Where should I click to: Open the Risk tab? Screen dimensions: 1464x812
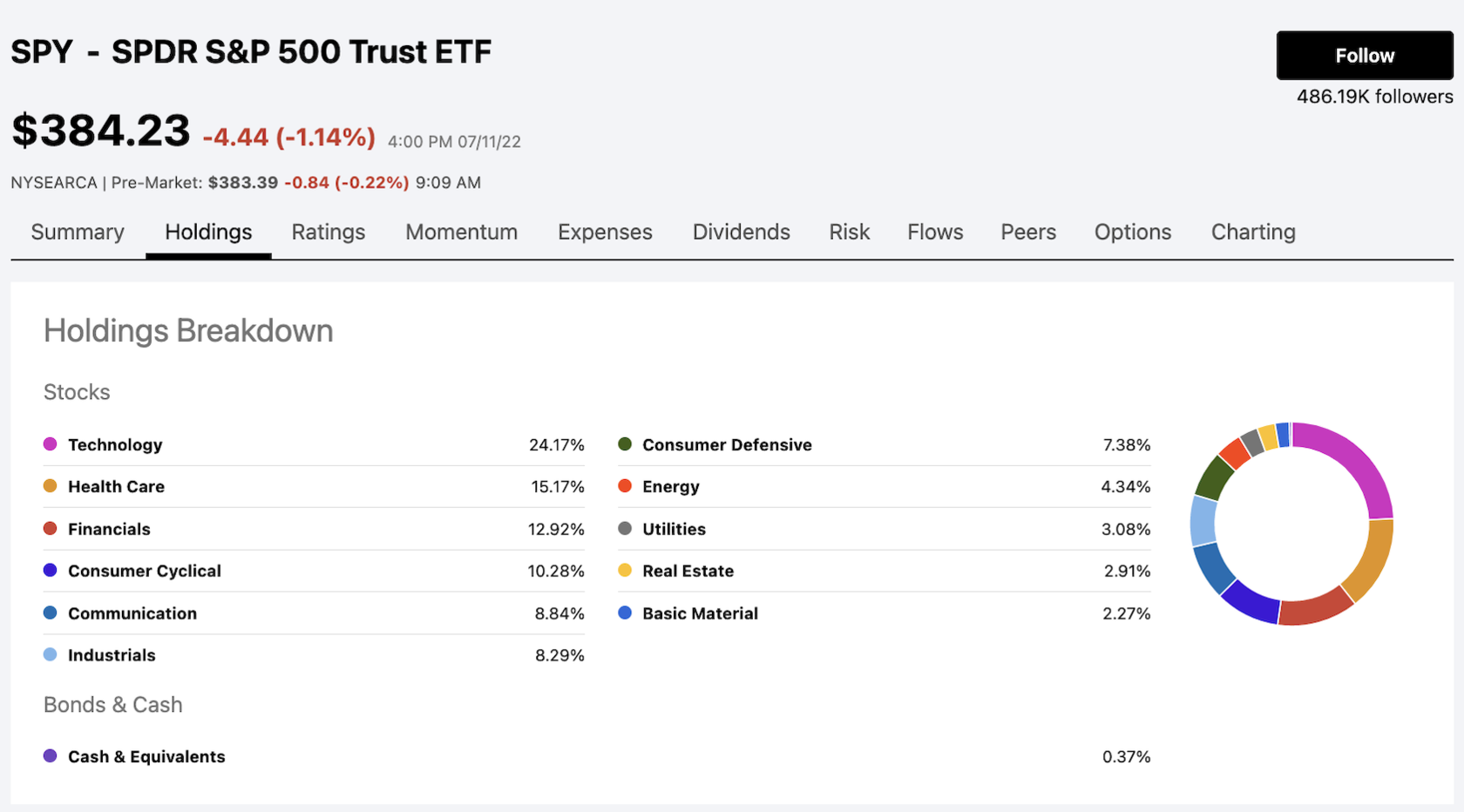[x=850, y=232]
